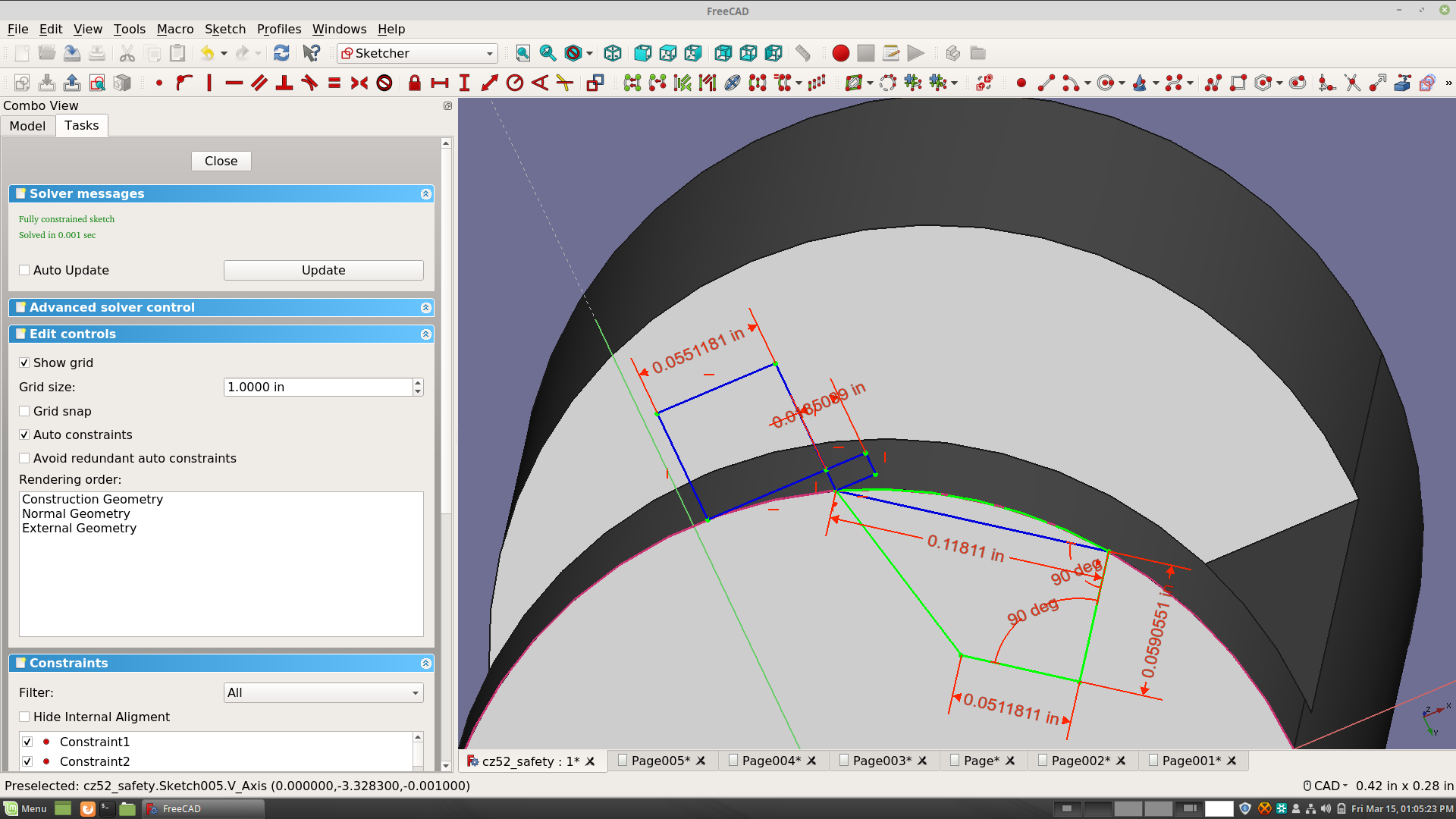1456x819 pixels.
Task: Open the CAD navigation style dropdown
Action: [1326, 786]
